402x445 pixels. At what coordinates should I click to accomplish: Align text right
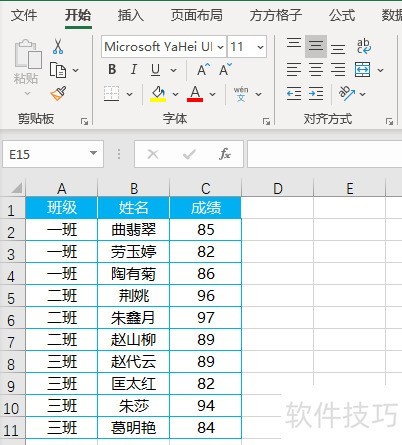[x=338, y=70]
